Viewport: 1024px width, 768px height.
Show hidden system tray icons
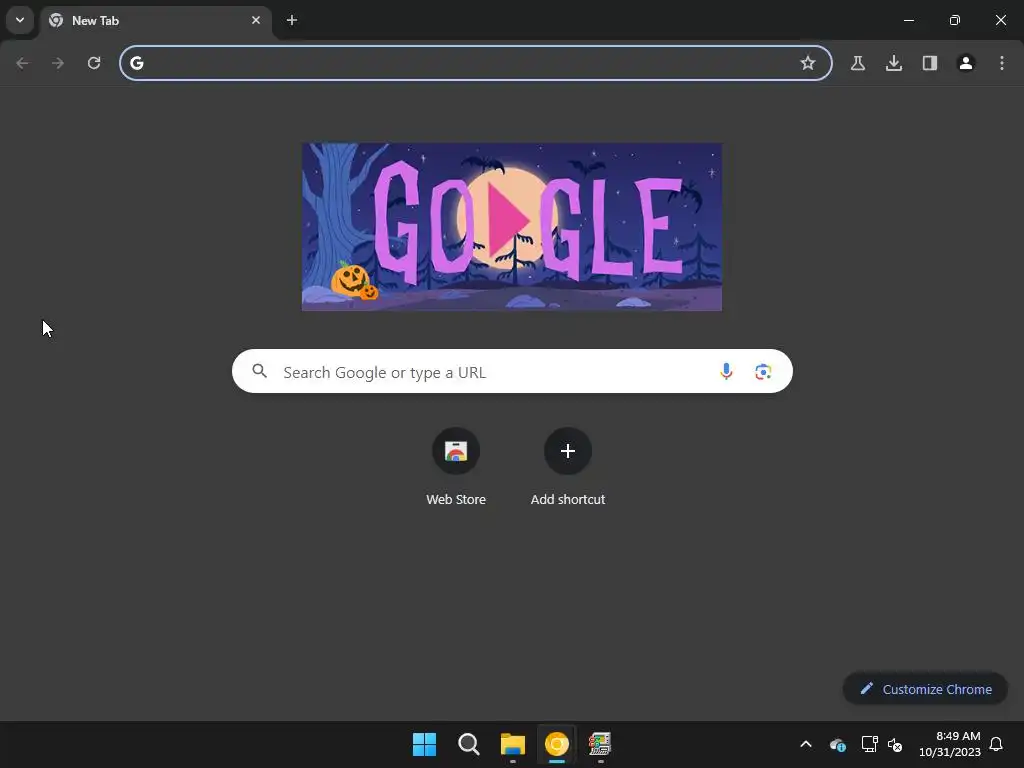[x=806, y=744]
